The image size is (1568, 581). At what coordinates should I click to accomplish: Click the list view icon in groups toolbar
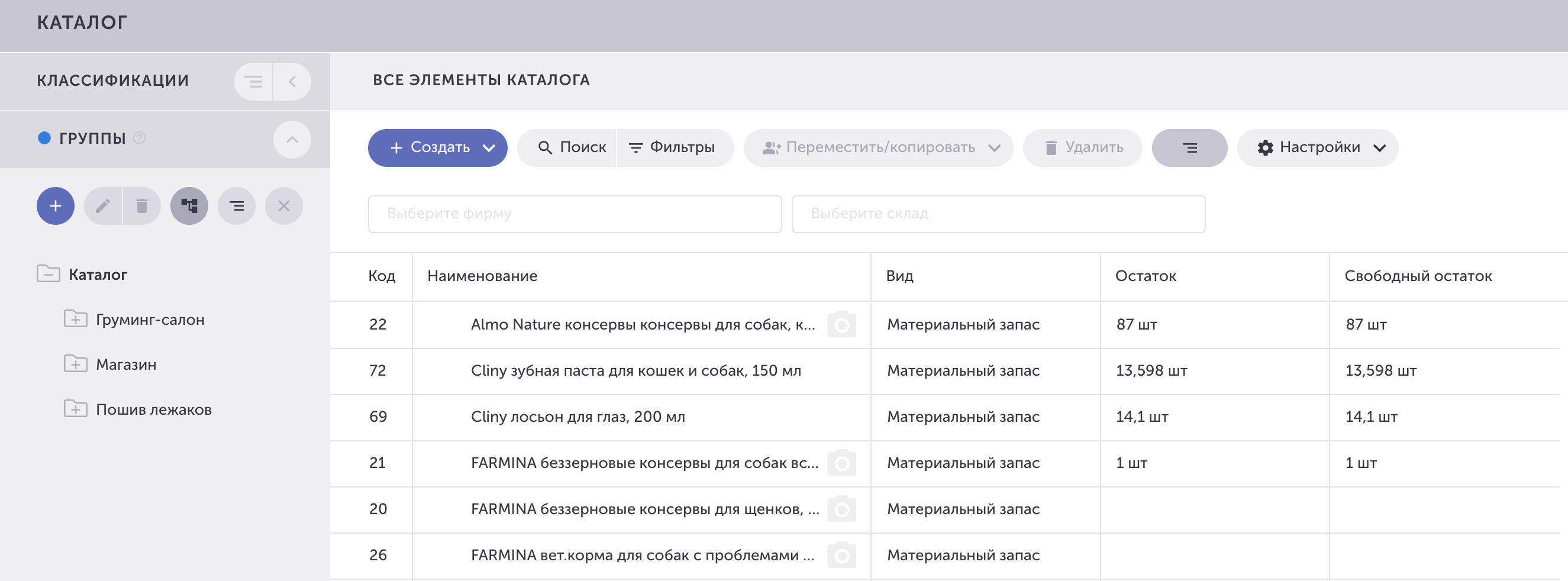pos(237,206)
